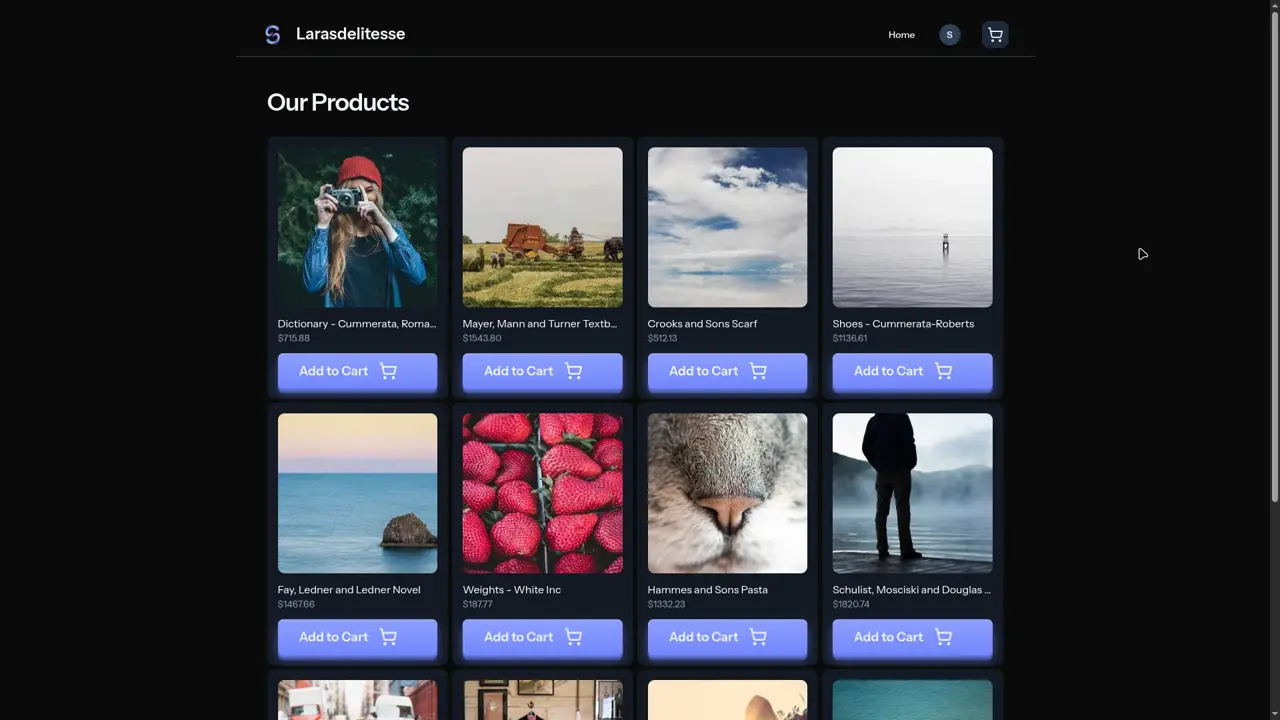Image resolution: width=1280 pixels, height=720 pixels.
Task: Add Hammes and Sons Pasta to cart
Action: coord(727,637)
